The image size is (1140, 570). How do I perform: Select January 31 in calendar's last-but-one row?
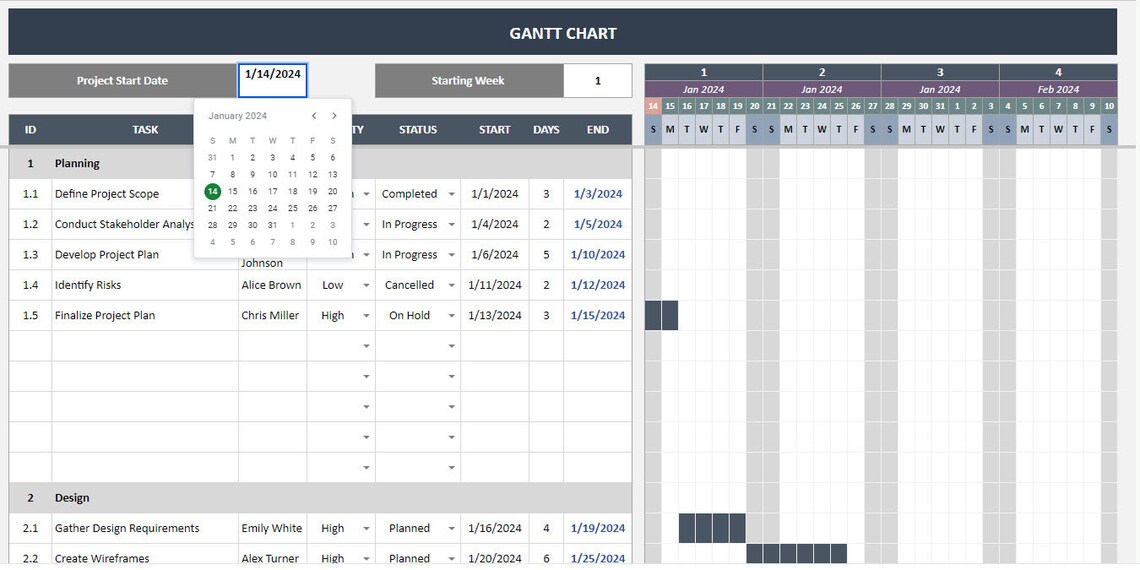point(273,225)
